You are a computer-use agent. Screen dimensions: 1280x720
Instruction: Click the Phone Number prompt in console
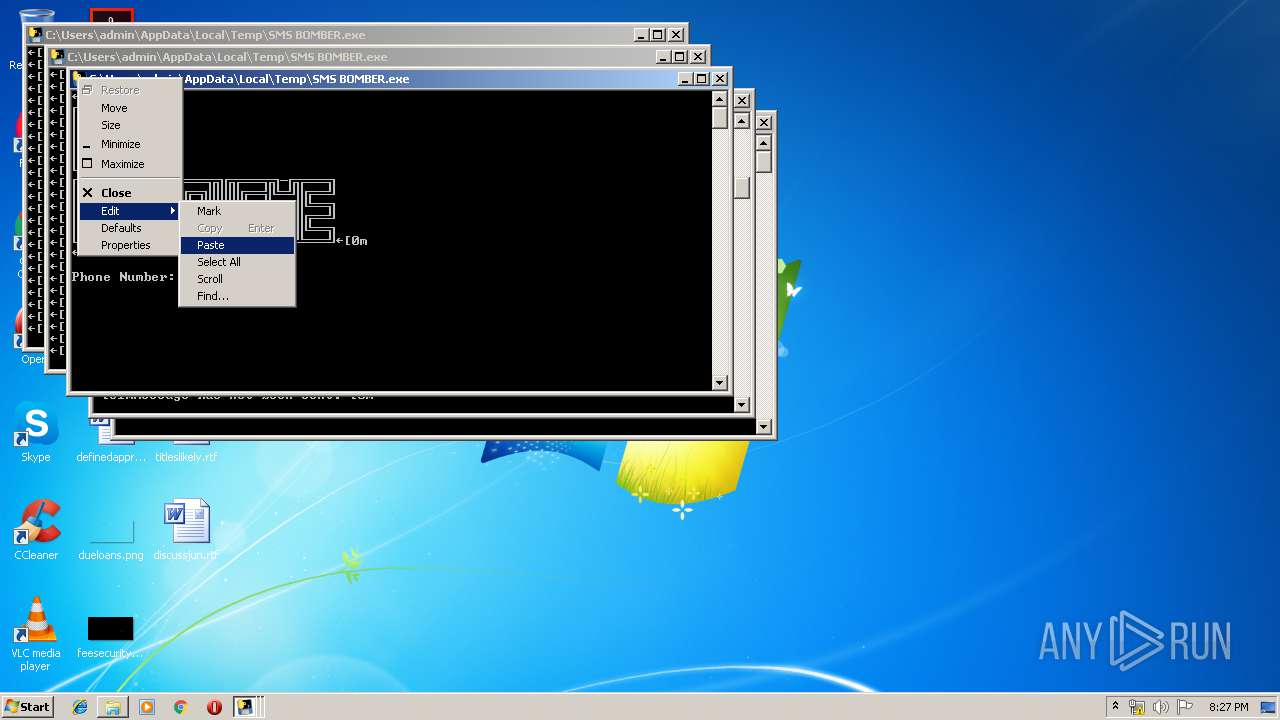(123, 277)
